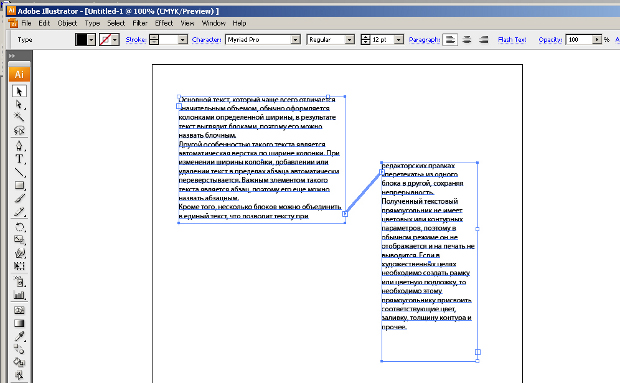620x383 pixels.
Task: Select the Symbol Sprayer tool
Action: (19, 282)
